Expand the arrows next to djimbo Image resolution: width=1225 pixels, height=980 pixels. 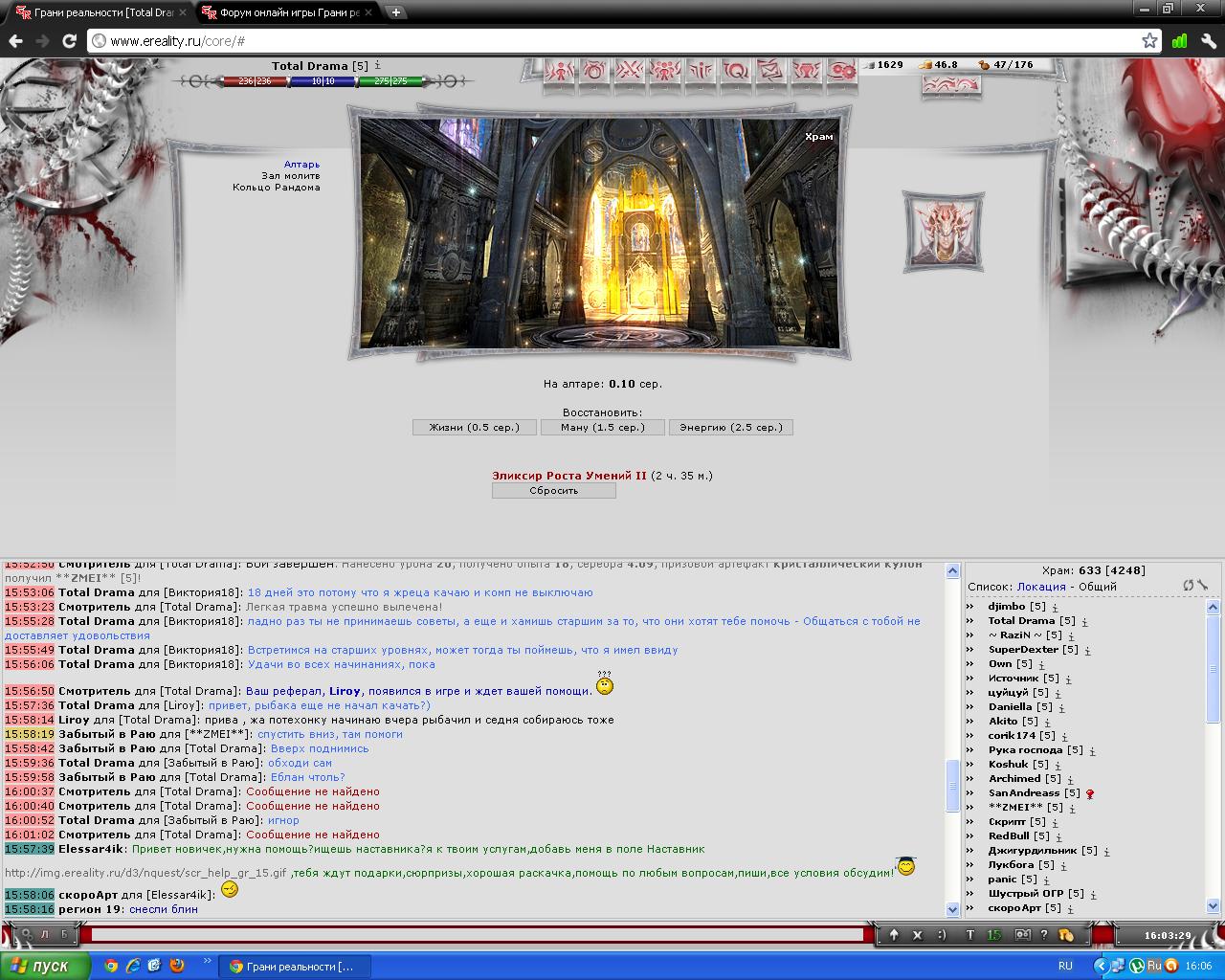pos(970,607)
